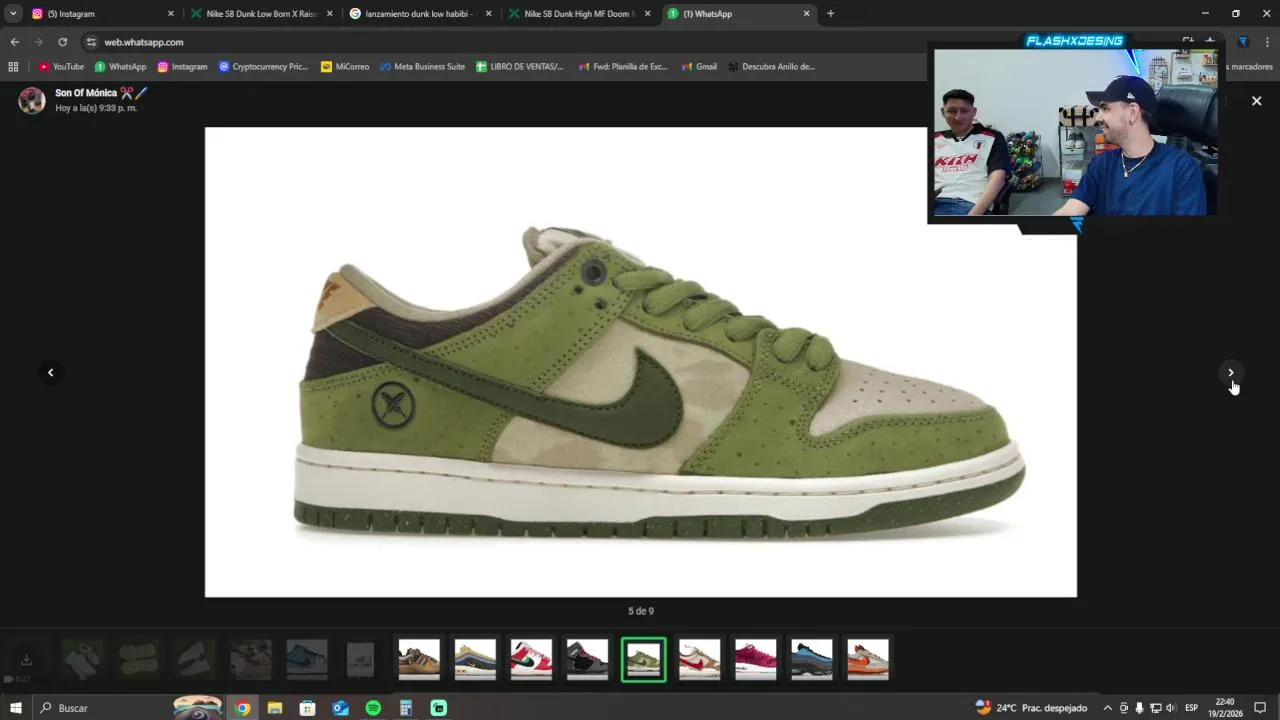Open the Chrome apps grid in bookmarks bar

(x=13, y=67)
